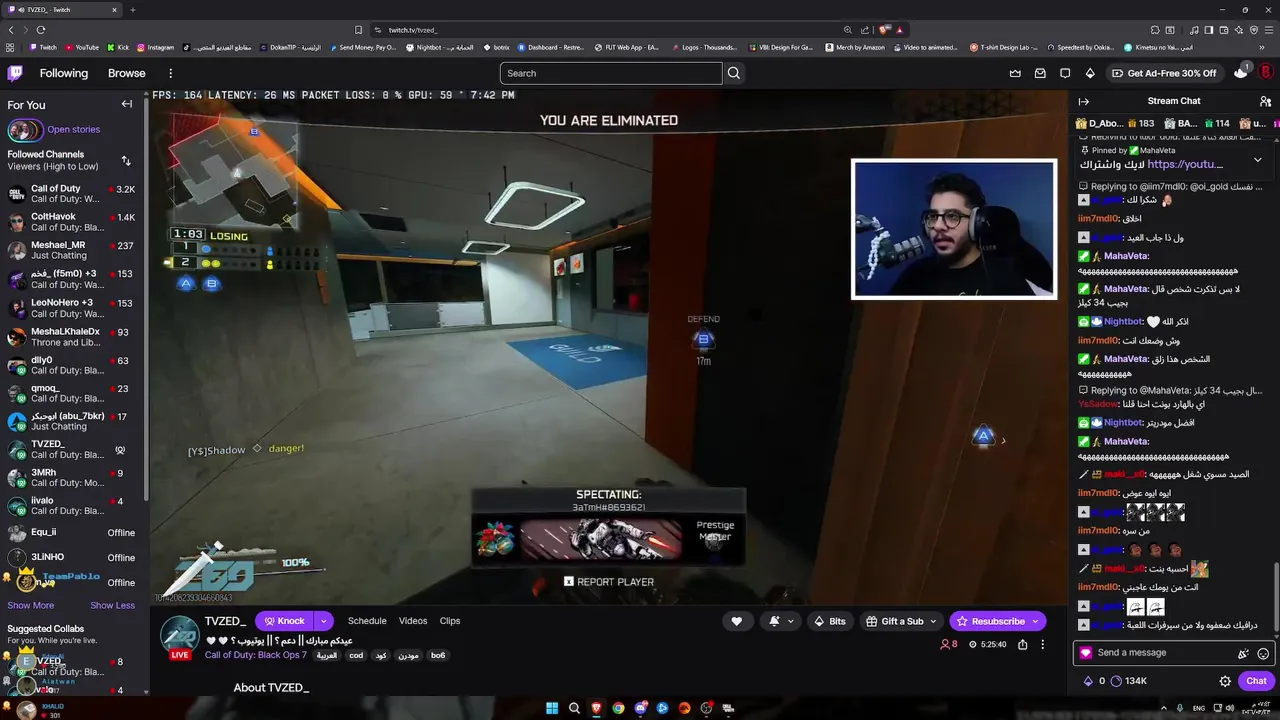The height and width of the screenshot is (720, 1280).
Task: Click Show Less followed channels
Action: point(113,605)
